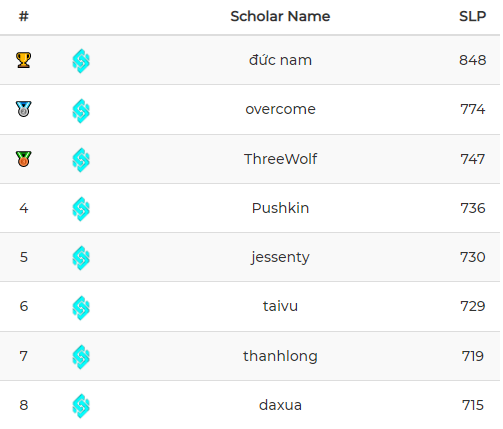Open scholar ThreeWolf
Viewport: 503px width, 429px height.
coord(280,159)
